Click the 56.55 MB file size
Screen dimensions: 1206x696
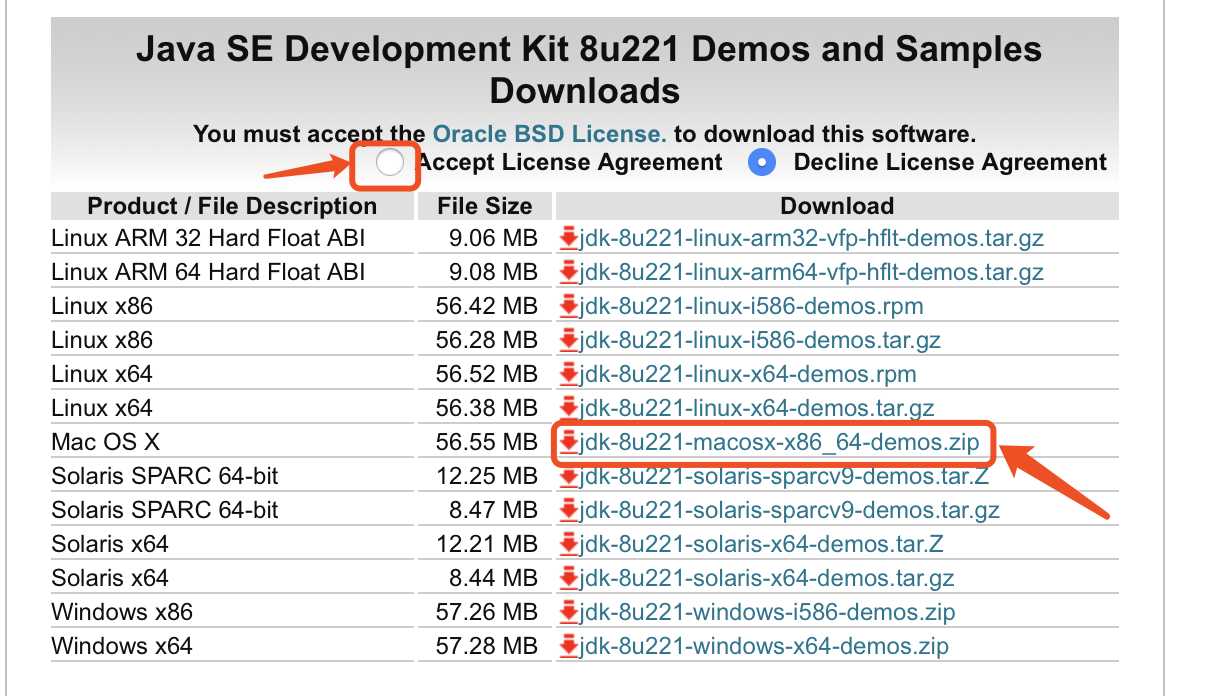tap(487, 442)
